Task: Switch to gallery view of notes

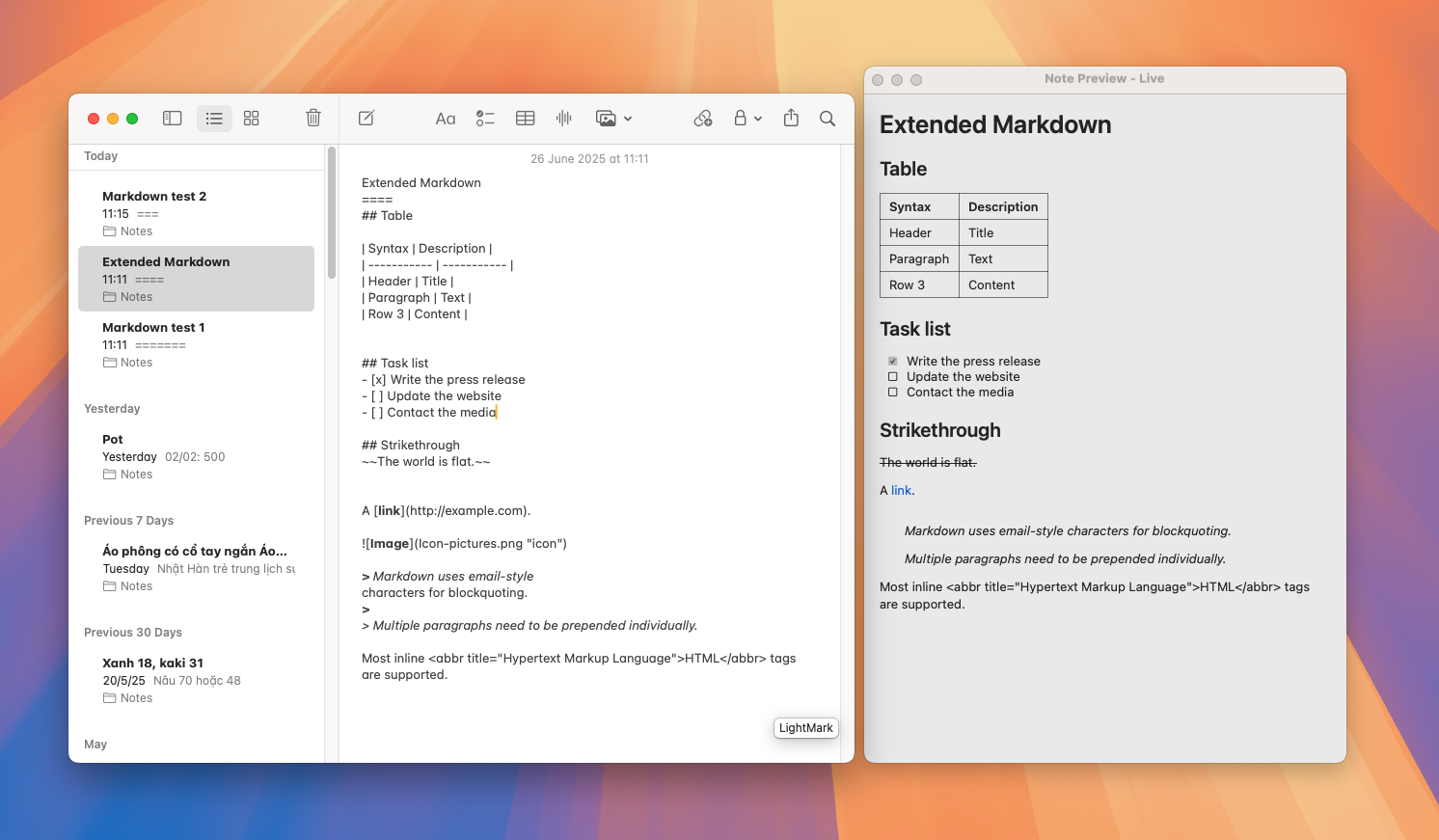Action: click(x=251, y=118)
